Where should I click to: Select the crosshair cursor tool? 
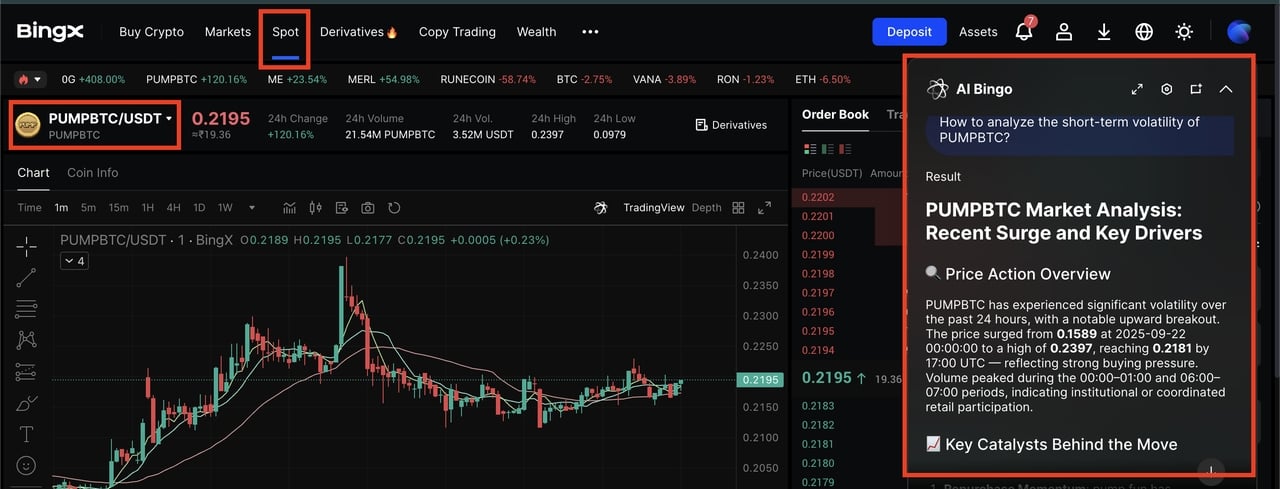(x=27, y=246)
